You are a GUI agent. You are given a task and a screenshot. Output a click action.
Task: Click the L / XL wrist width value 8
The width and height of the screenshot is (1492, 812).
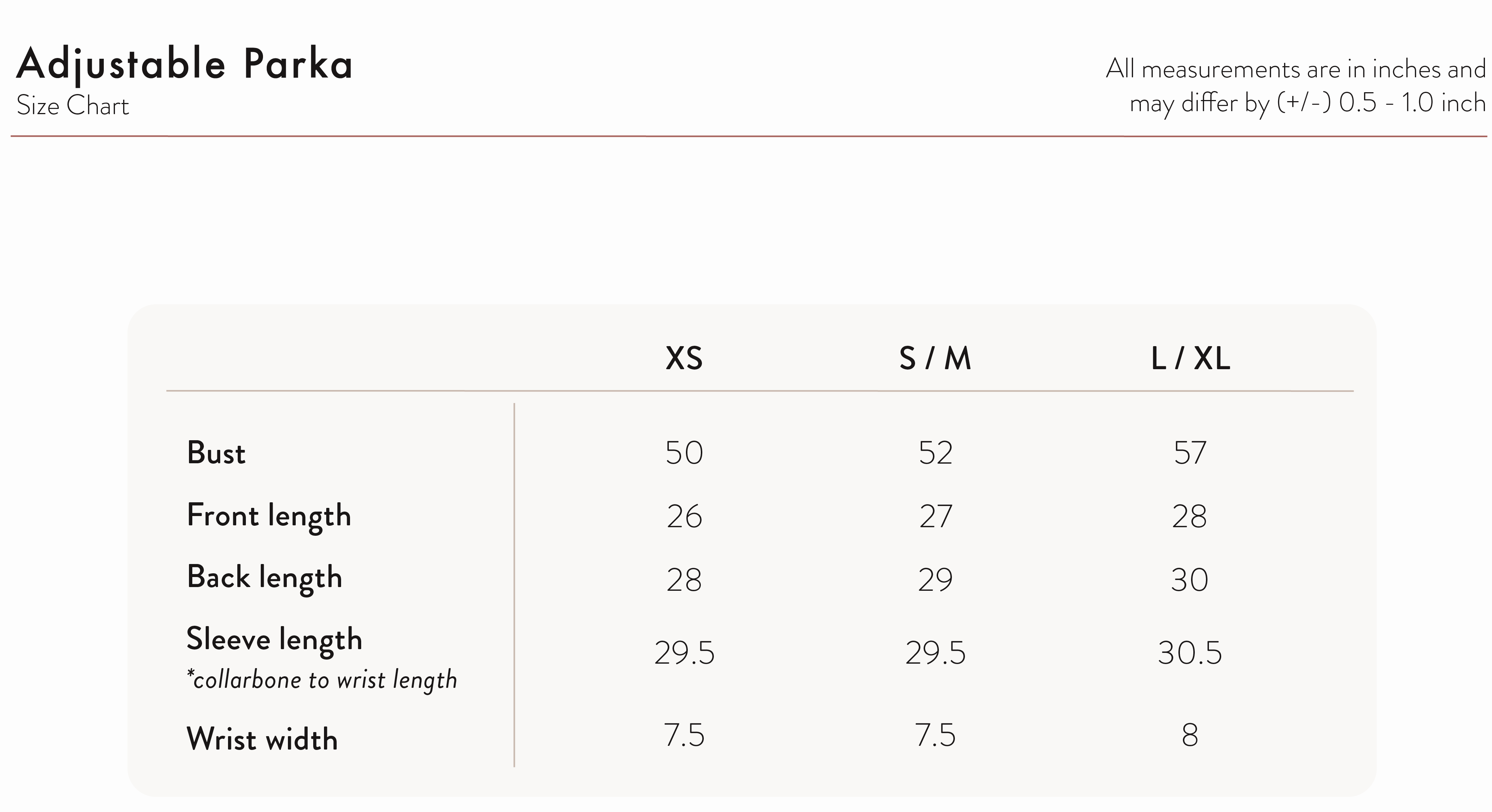[1190, 736]
